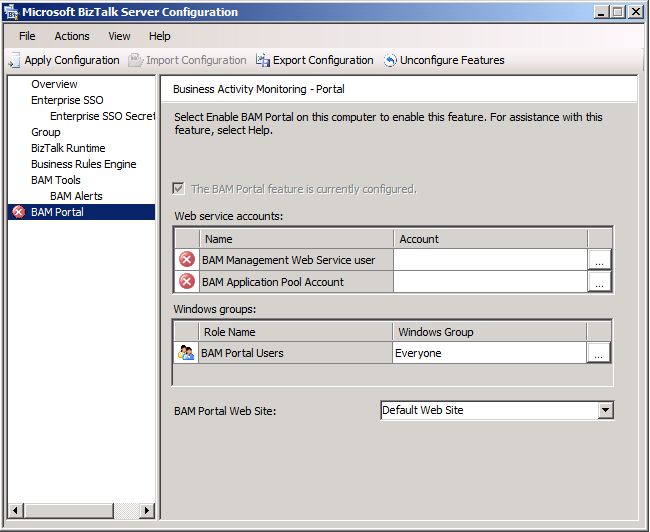The width and height of the screenshot is (650, 532).
Task: Select Enterprise SSO Secret node
Action: tap(102, 116)
